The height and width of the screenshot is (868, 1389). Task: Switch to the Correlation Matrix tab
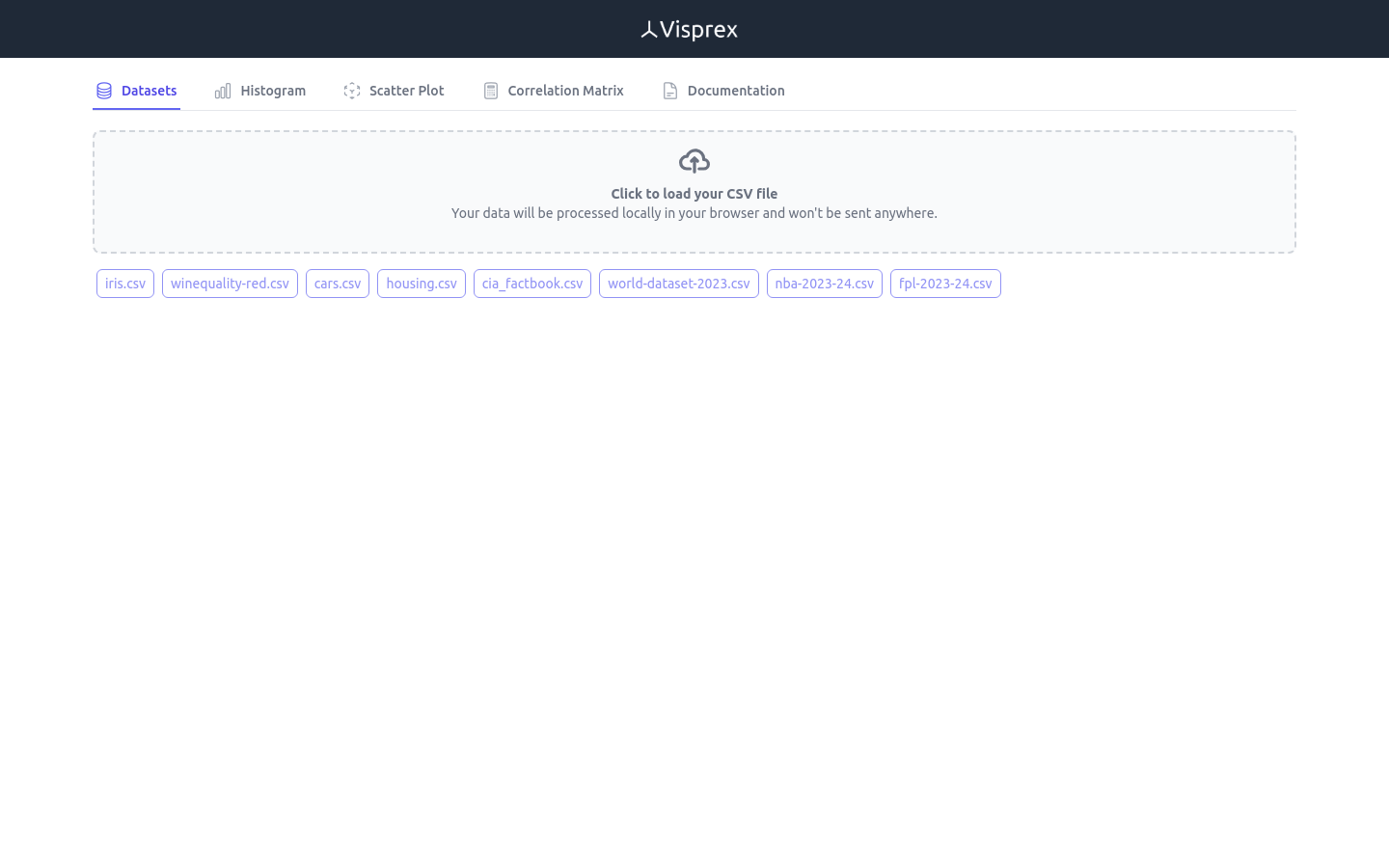click(565, 90)
